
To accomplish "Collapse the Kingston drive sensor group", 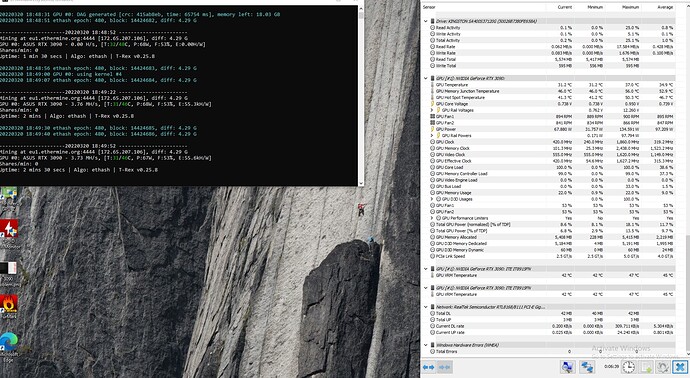I will point(426,21).
